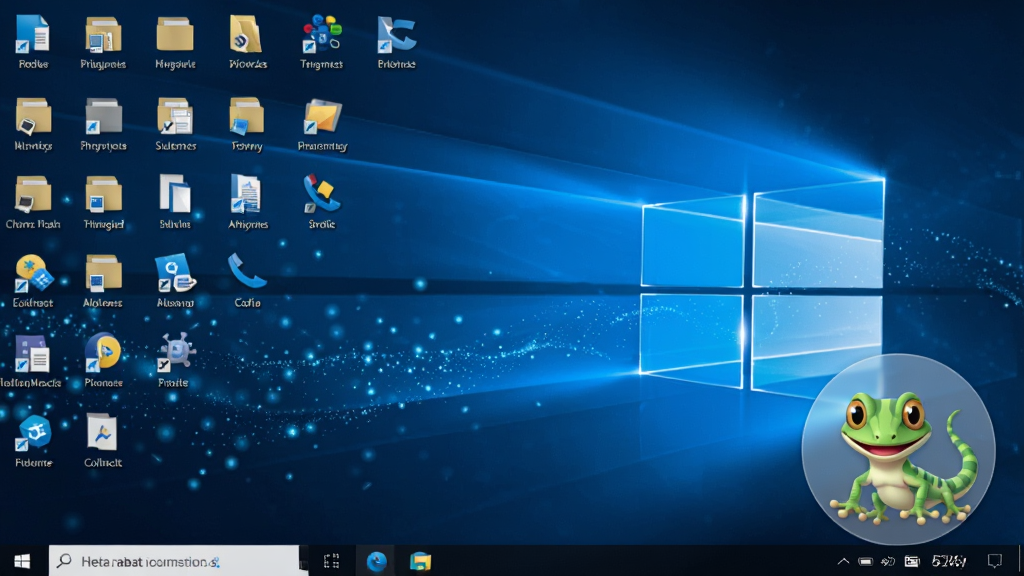The height and width of the screenshot is (576, 1024).
Task: Open the two overlapping blank pages icon
Action: (175, 193)
